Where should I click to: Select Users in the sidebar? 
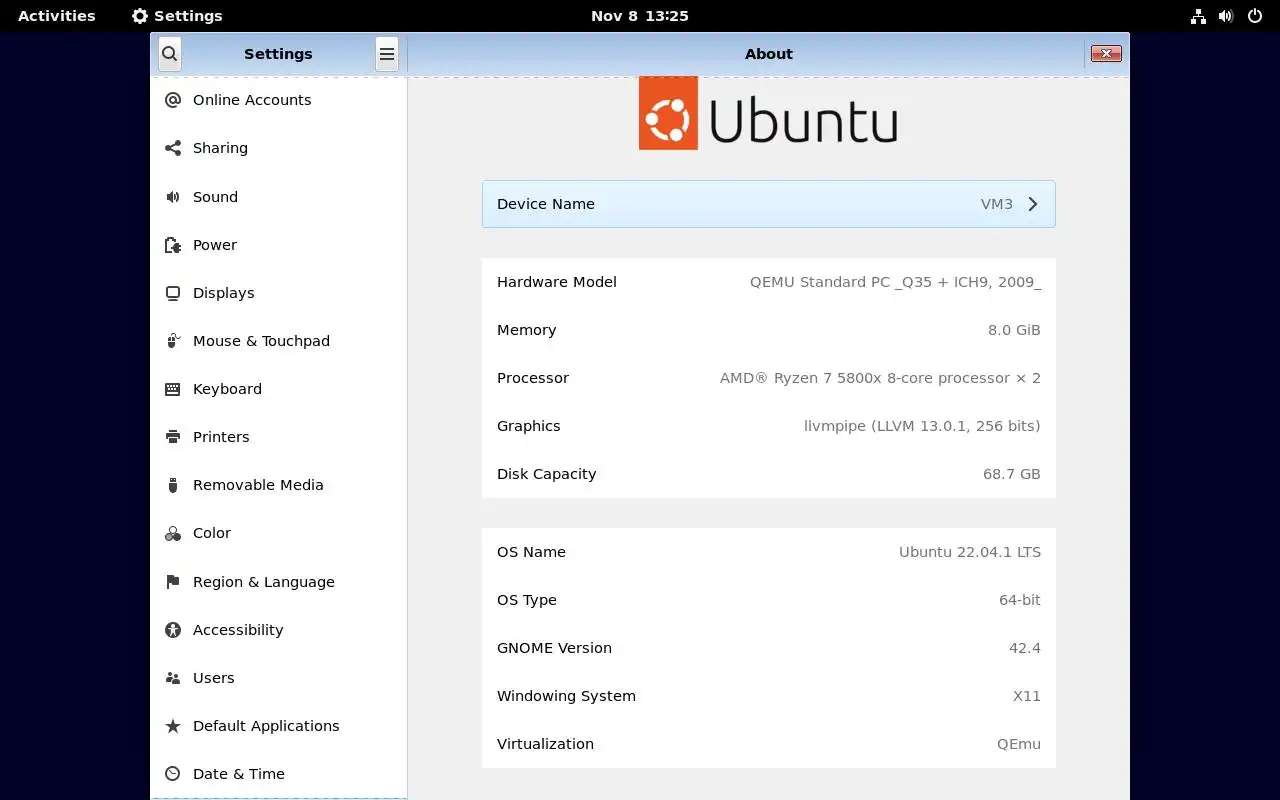(x=279, y=678)
